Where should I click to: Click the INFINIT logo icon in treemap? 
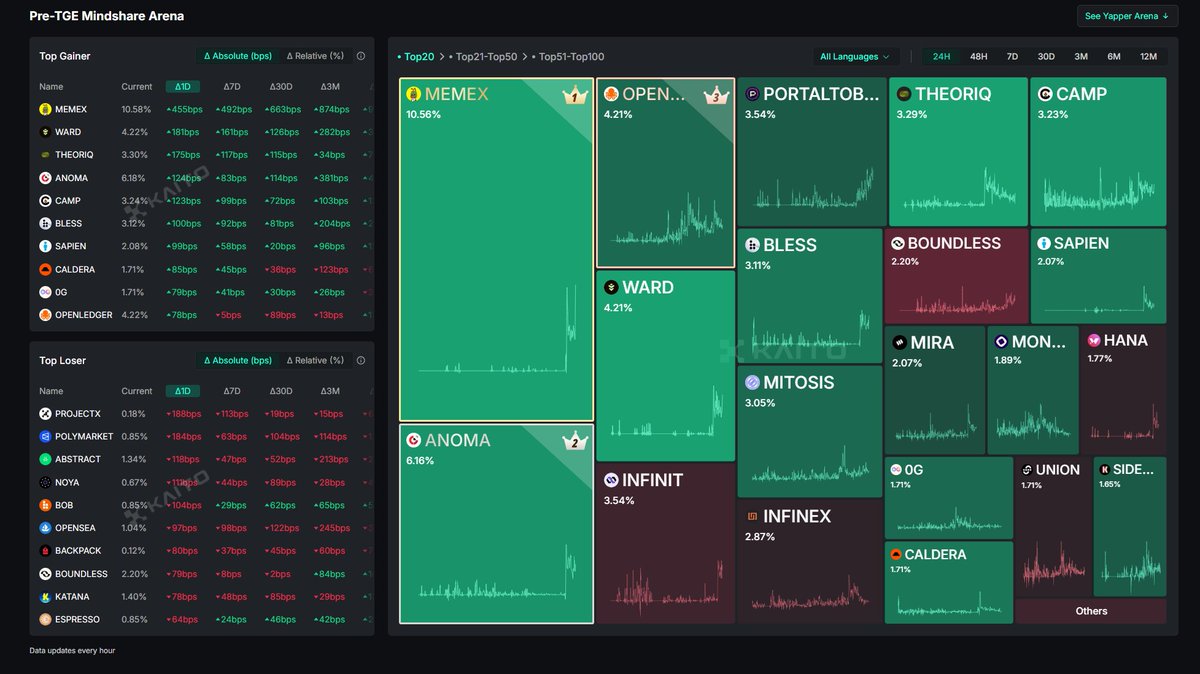click(x=611, y=480)
